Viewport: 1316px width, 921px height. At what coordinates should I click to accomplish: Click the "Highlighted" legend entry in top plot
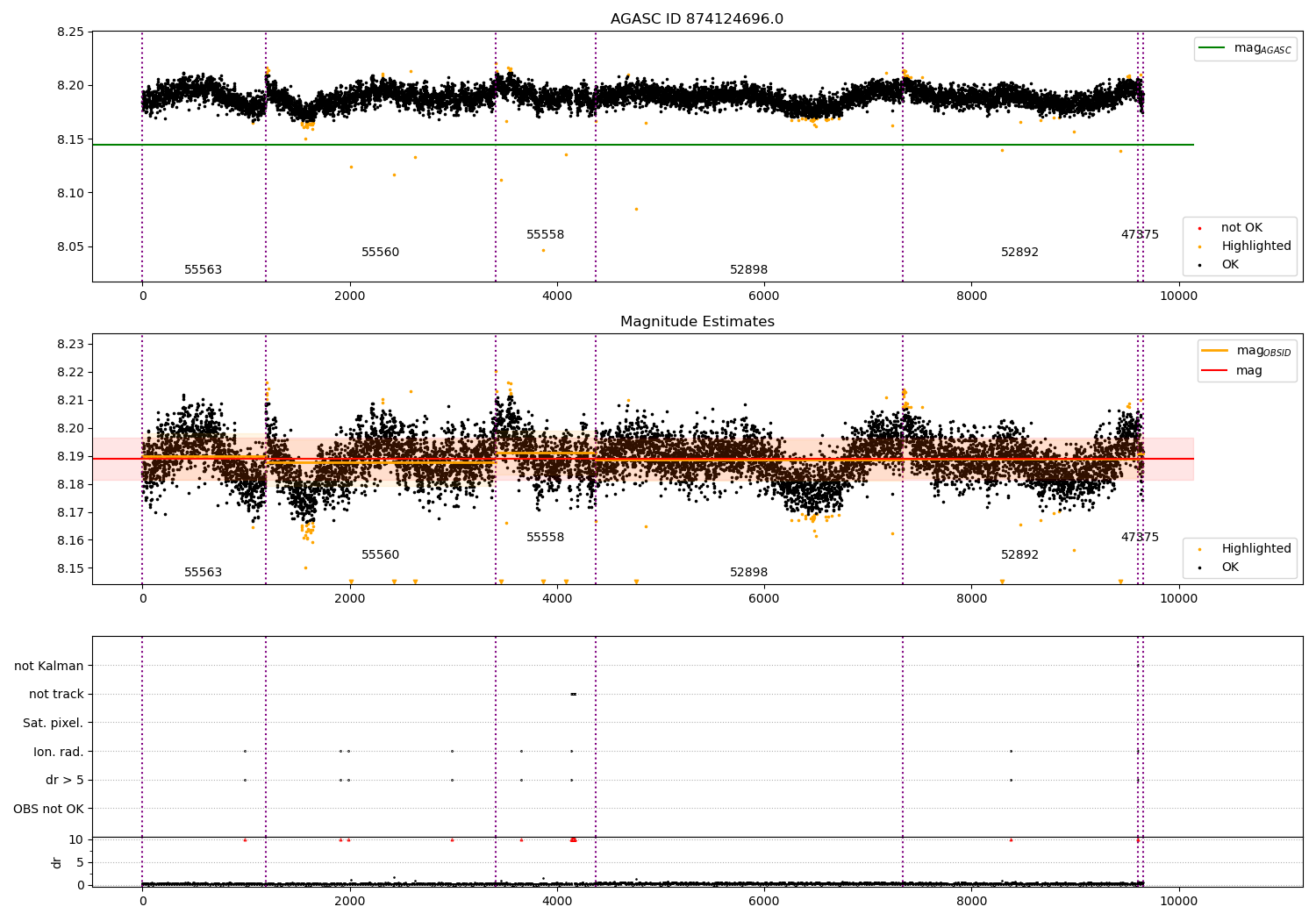coord(1255,246)
